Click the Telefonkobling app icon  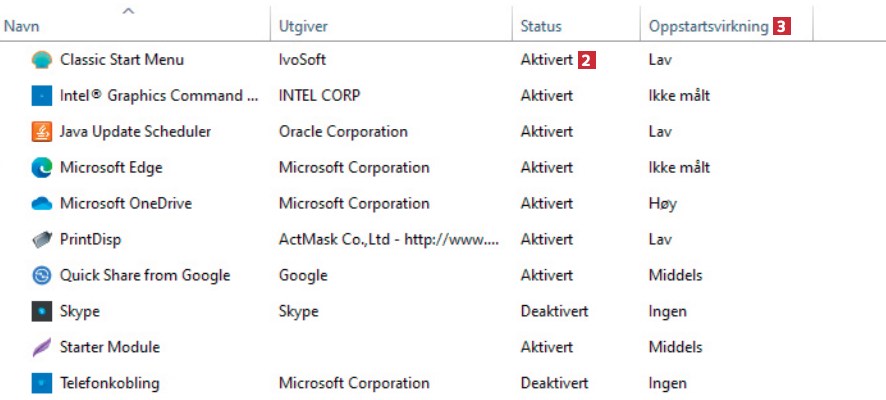42,384
